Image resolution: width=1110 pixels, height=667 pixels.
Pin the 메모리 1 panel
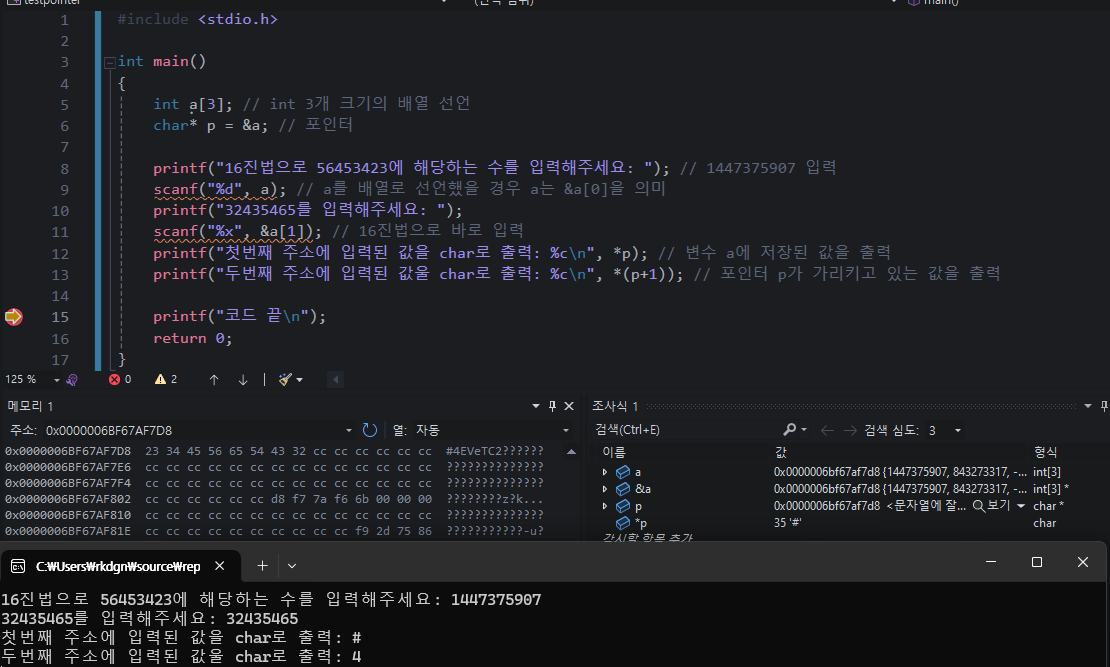pyautogui.click(x=553, y=406)
